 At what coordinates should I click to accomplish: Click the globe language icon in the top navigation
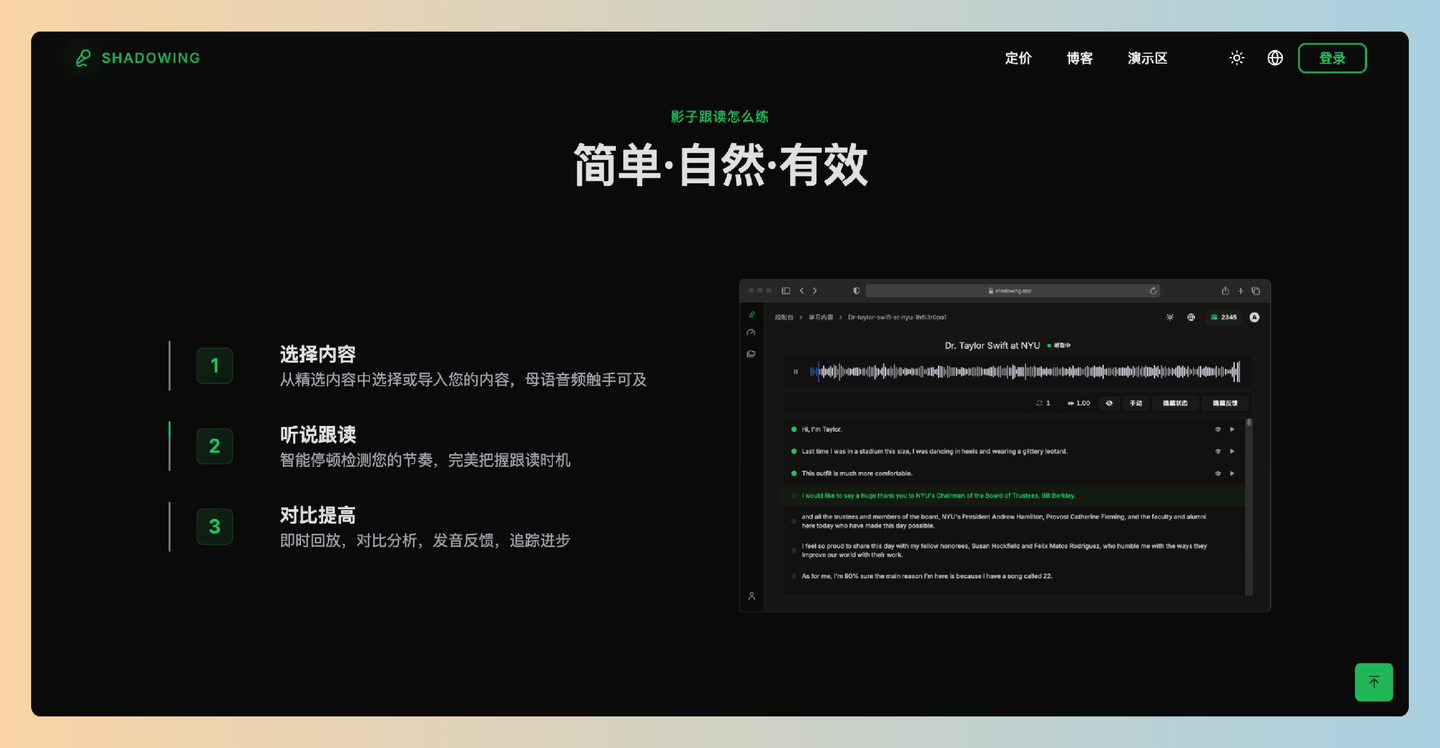(x=1275, y=58)
